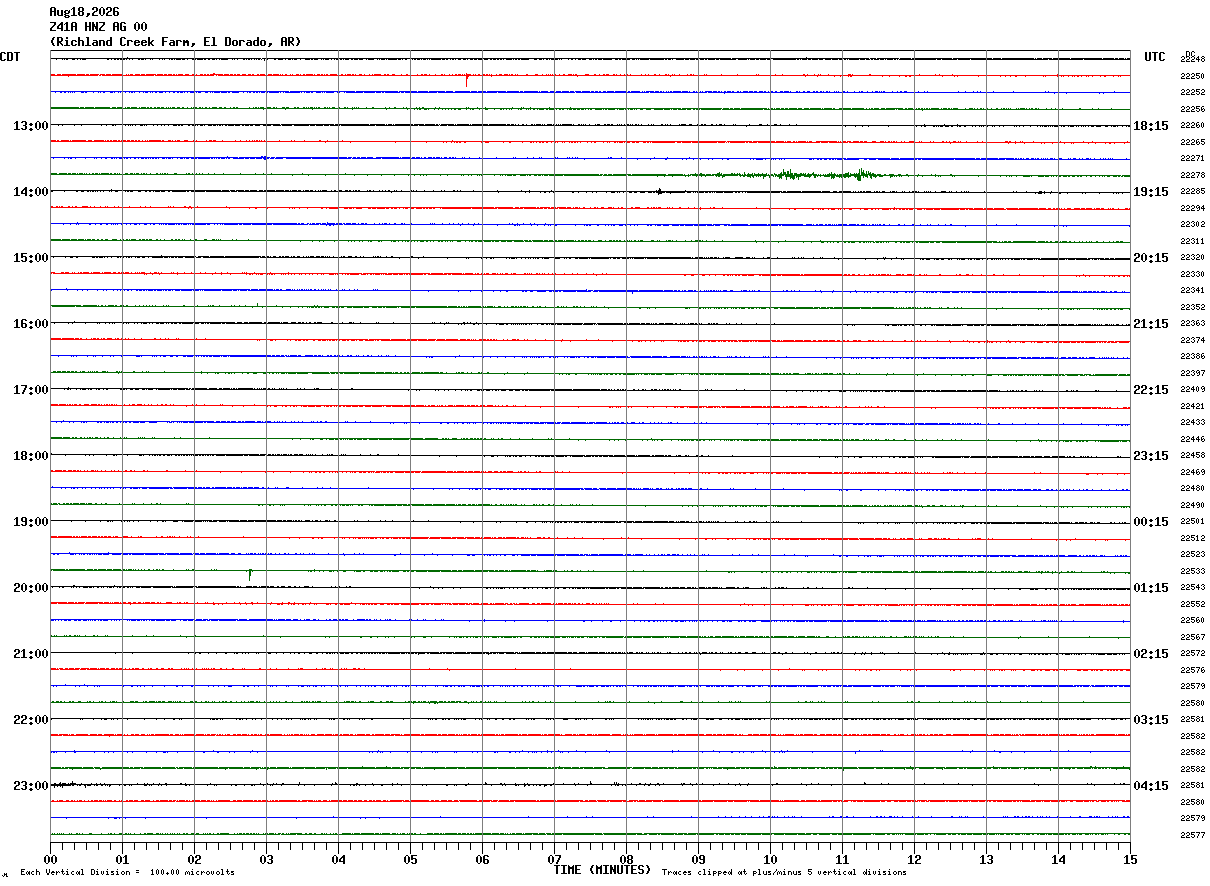
Task: Select the 18:15 UTC time label
Action: click(x=1151, y=125)
